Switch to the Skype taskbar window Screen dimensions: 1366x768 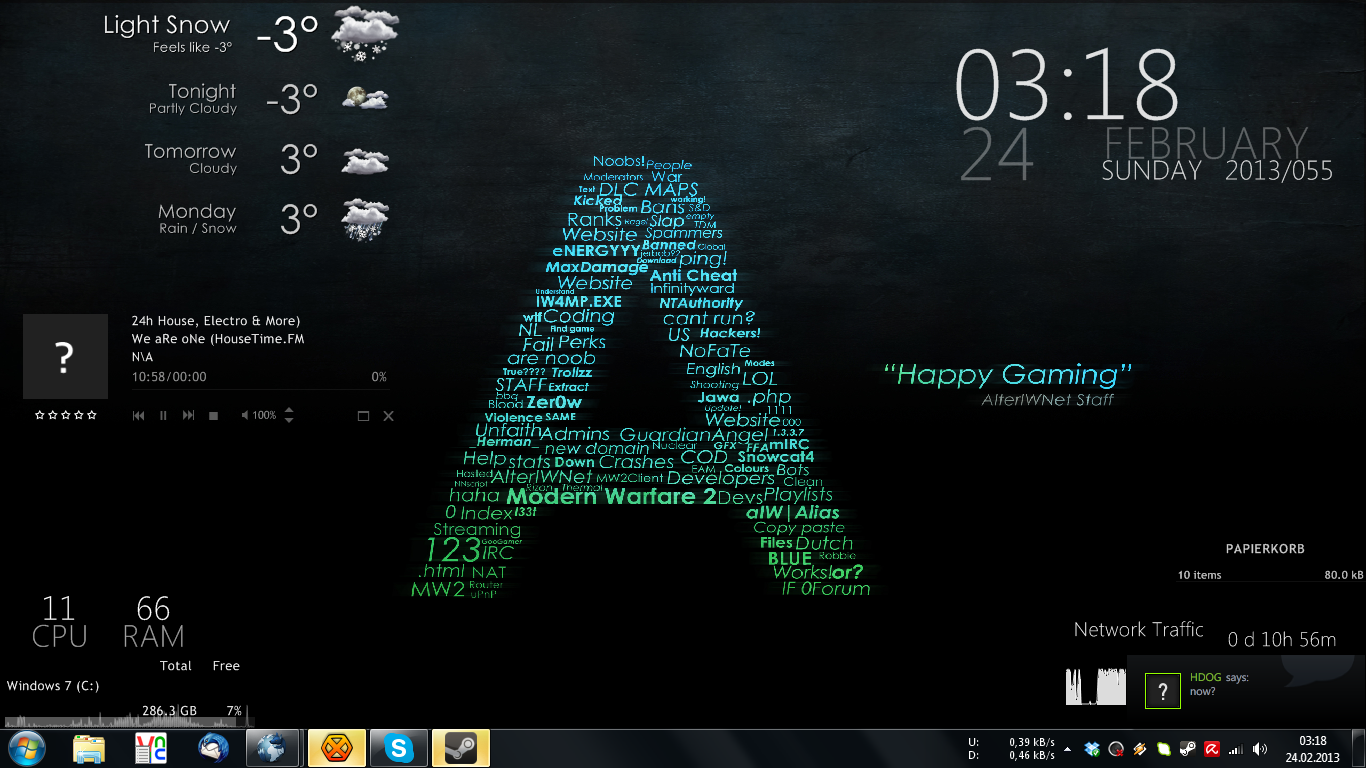398,748
